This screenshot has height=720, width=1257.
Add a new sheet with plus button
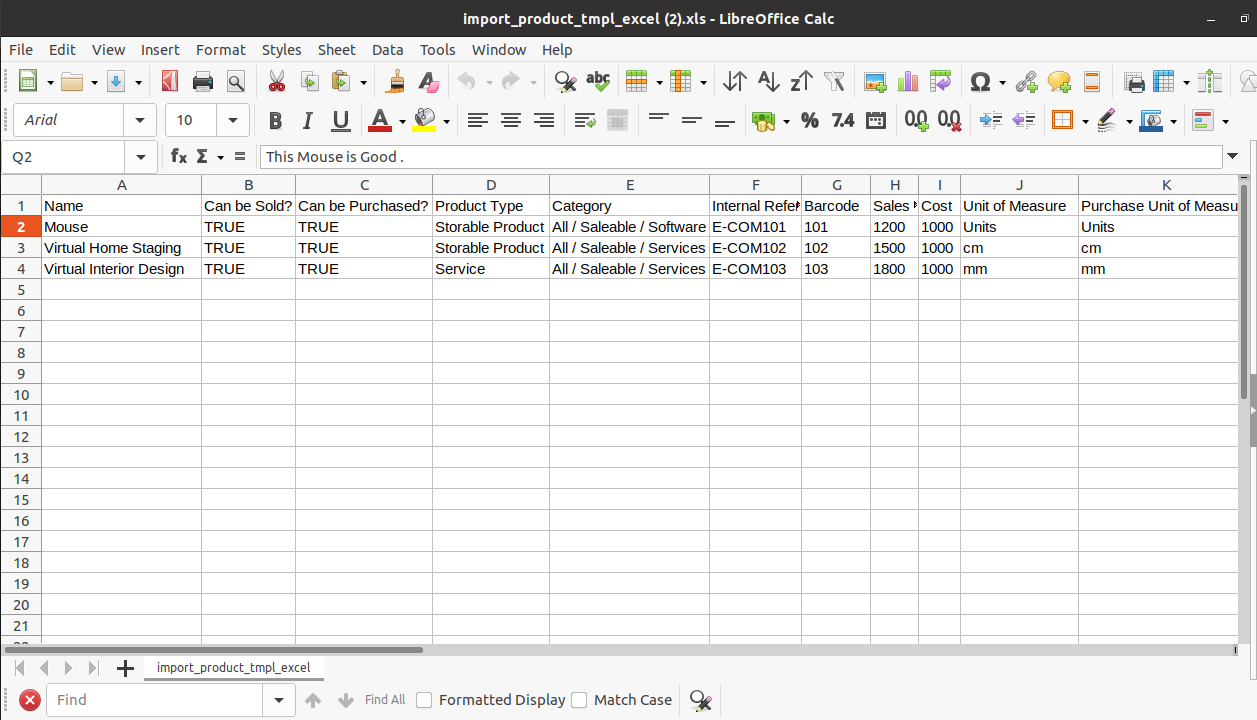tap(125, 668)
